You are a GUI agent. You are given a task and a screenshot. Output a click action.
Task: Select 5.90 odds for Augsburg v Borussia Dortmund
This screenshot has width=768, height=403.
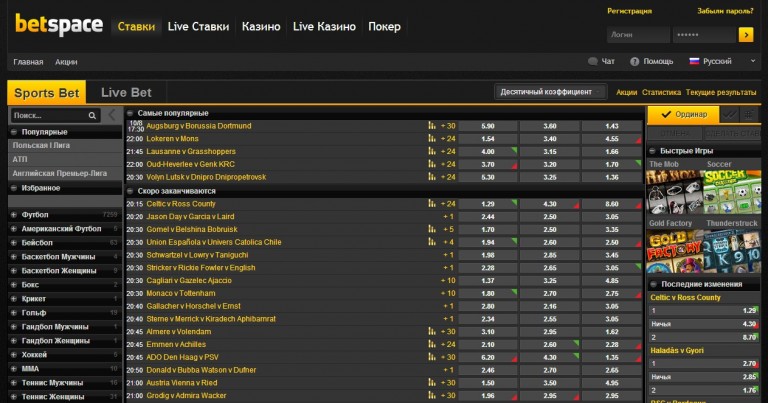tap(488, 126)
